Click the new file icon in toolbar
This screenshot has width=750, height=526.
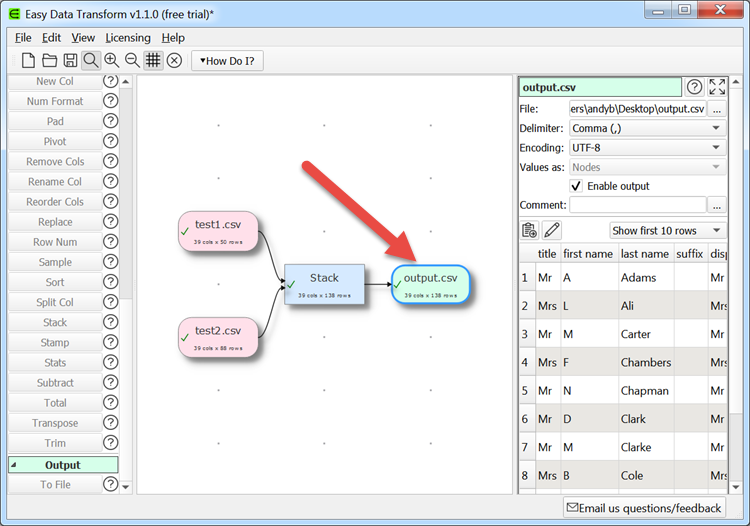tap(28, 61)
